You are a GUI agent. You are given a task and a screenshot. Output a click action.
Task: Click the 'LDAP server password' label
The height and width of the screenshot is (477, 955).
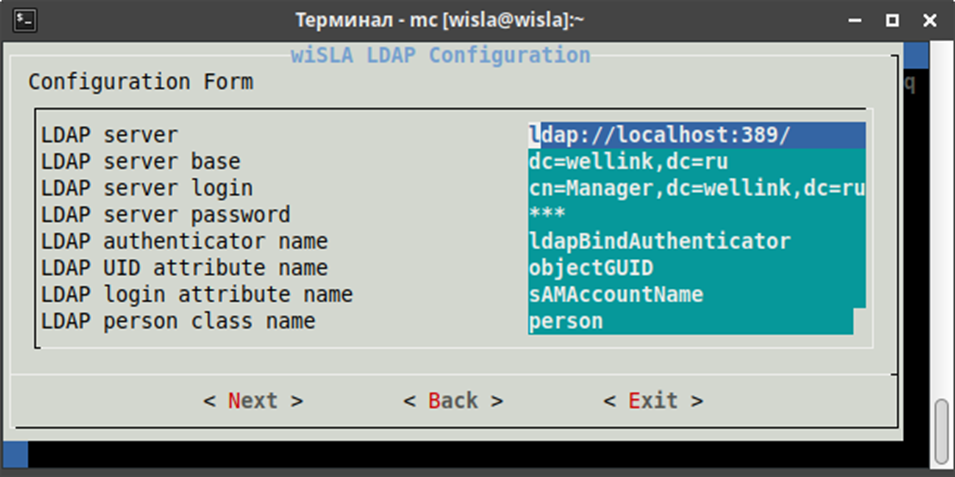tap(166, 215)
